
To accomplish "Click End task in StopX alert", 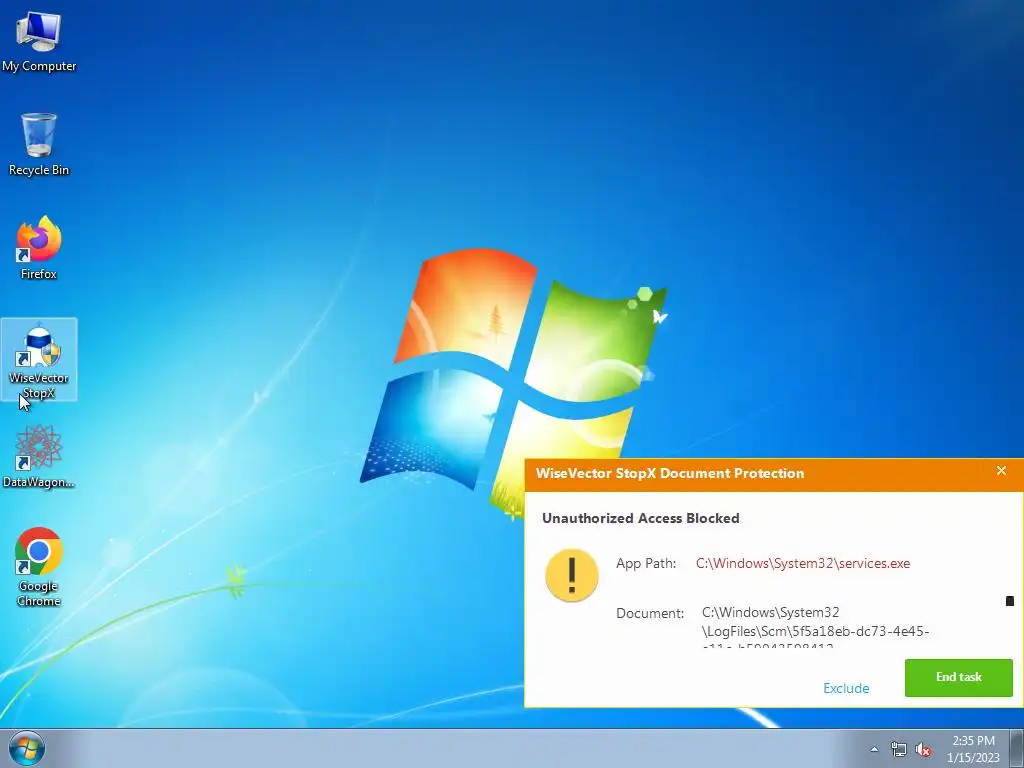I will [x=958, y=677].
